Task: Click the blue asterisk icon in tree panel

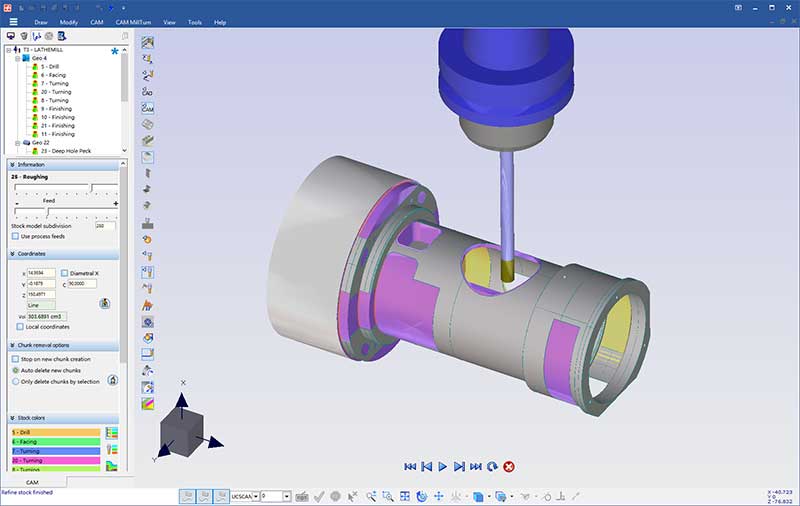Action: [115, 50]
